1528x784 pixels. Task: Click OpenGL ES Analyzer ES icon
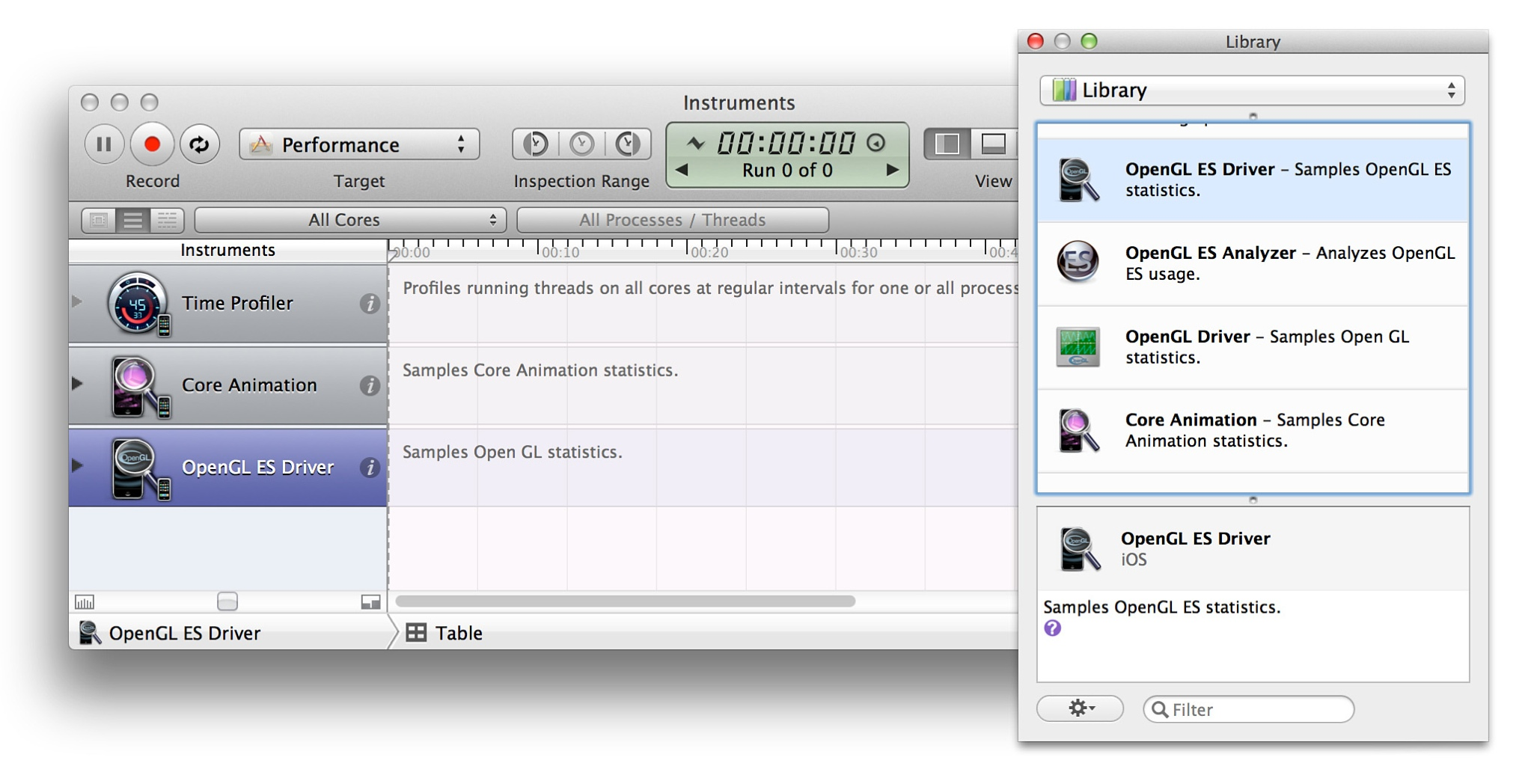pos(1078,261)
